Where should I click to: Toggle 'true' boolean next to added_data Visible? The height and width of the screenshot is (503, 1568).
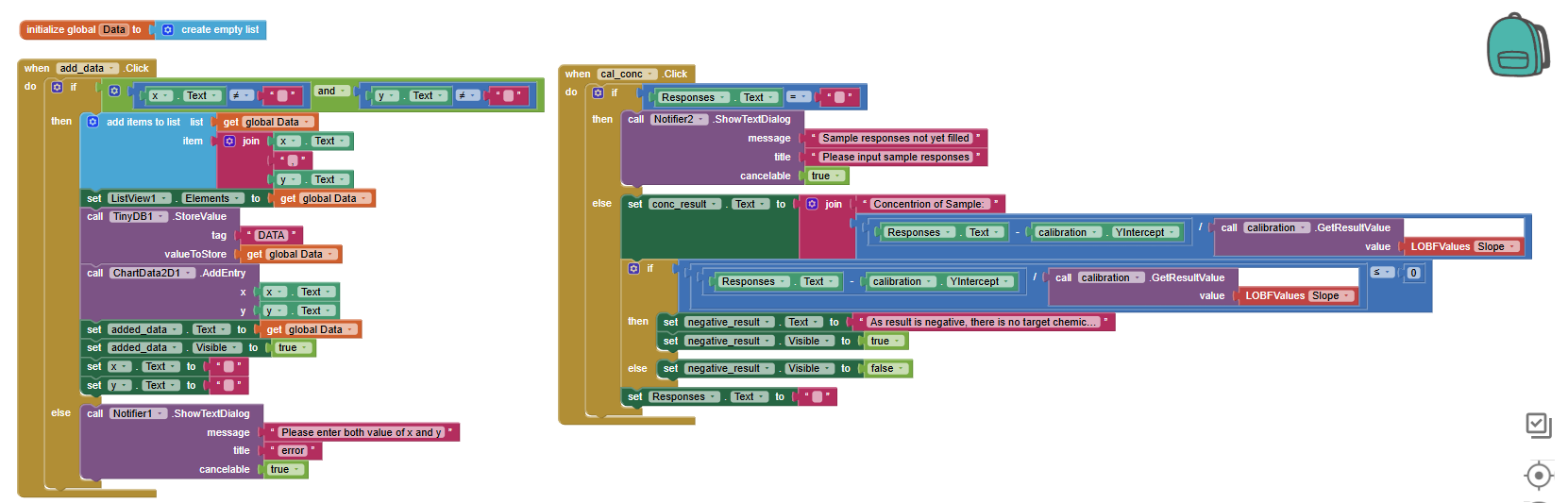pyautogui.click(x=294, y=347)
